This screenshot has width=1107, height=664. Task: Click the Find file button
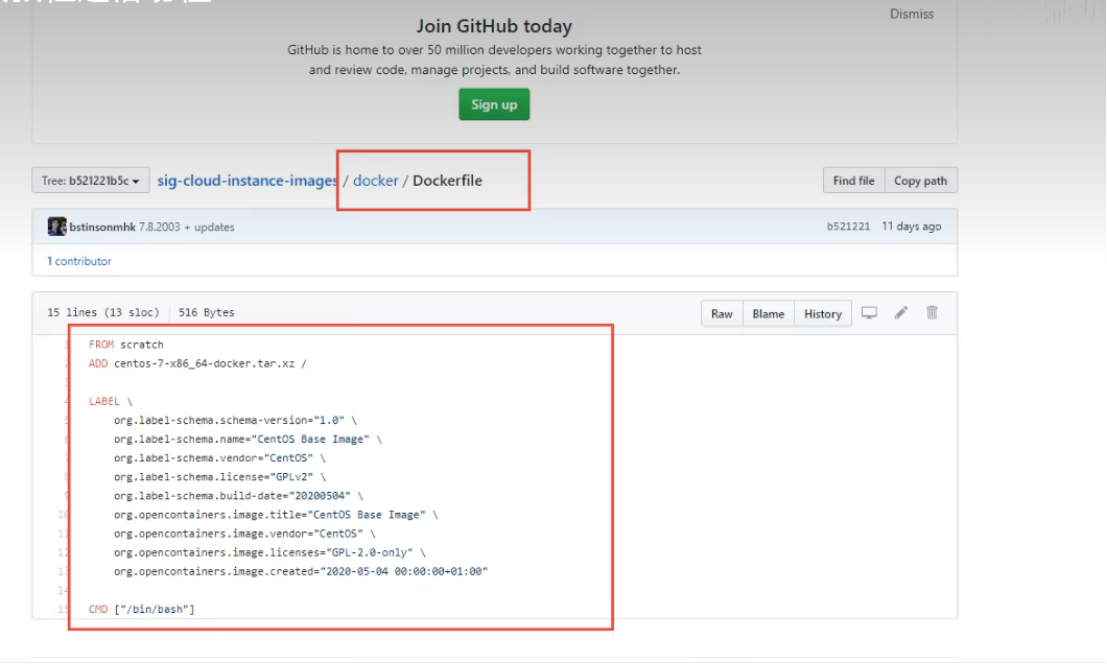(x=854, y=181)
